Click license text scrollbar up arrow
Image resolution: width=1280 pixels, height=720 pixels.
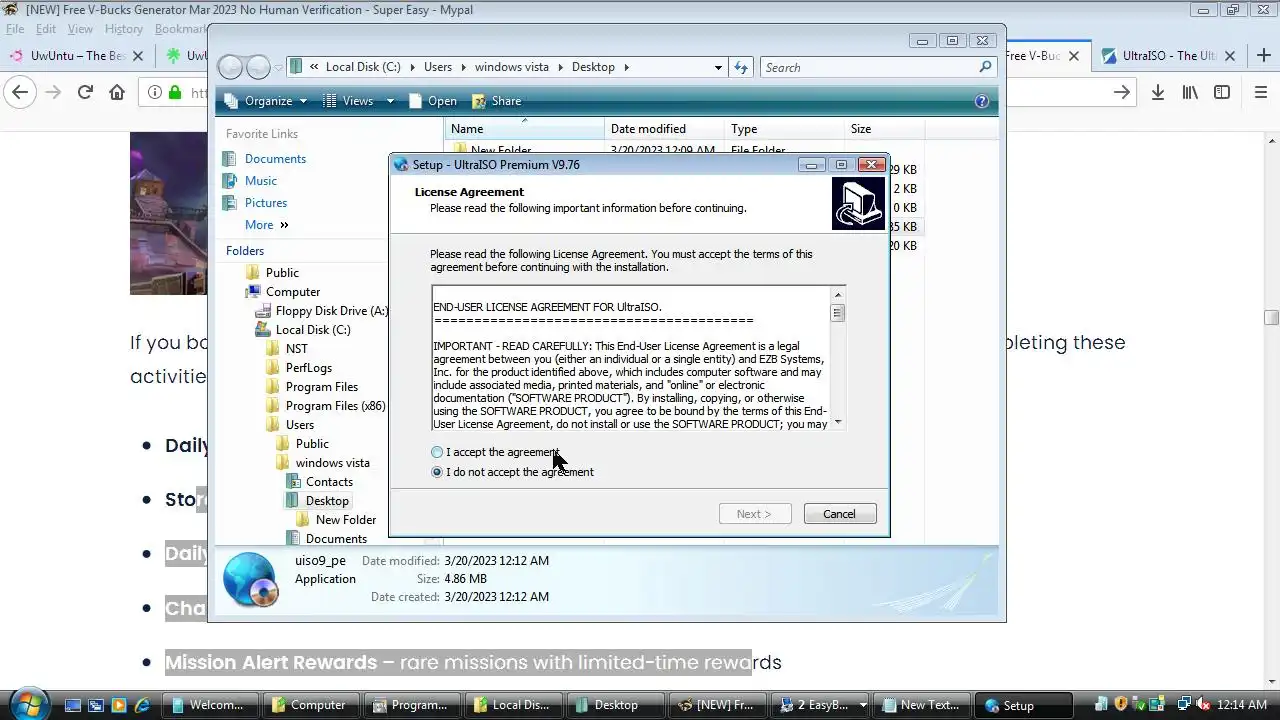[x=838, y=295]
